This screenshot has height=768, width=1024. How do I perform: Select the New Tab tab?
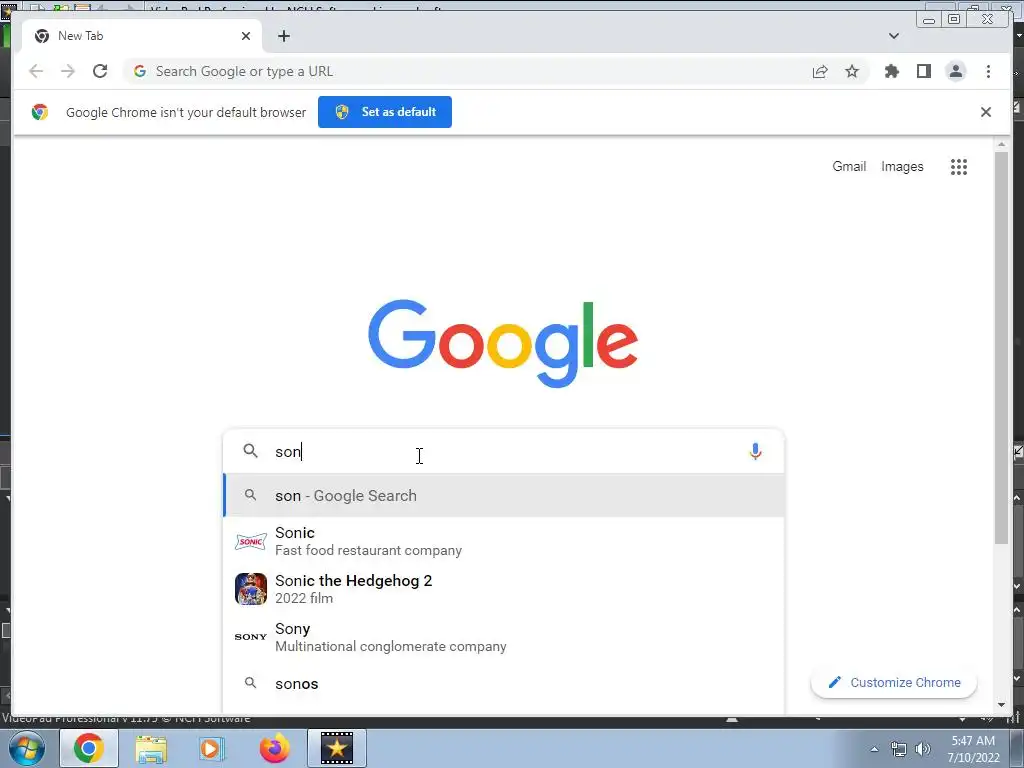[x=142, y=36]
